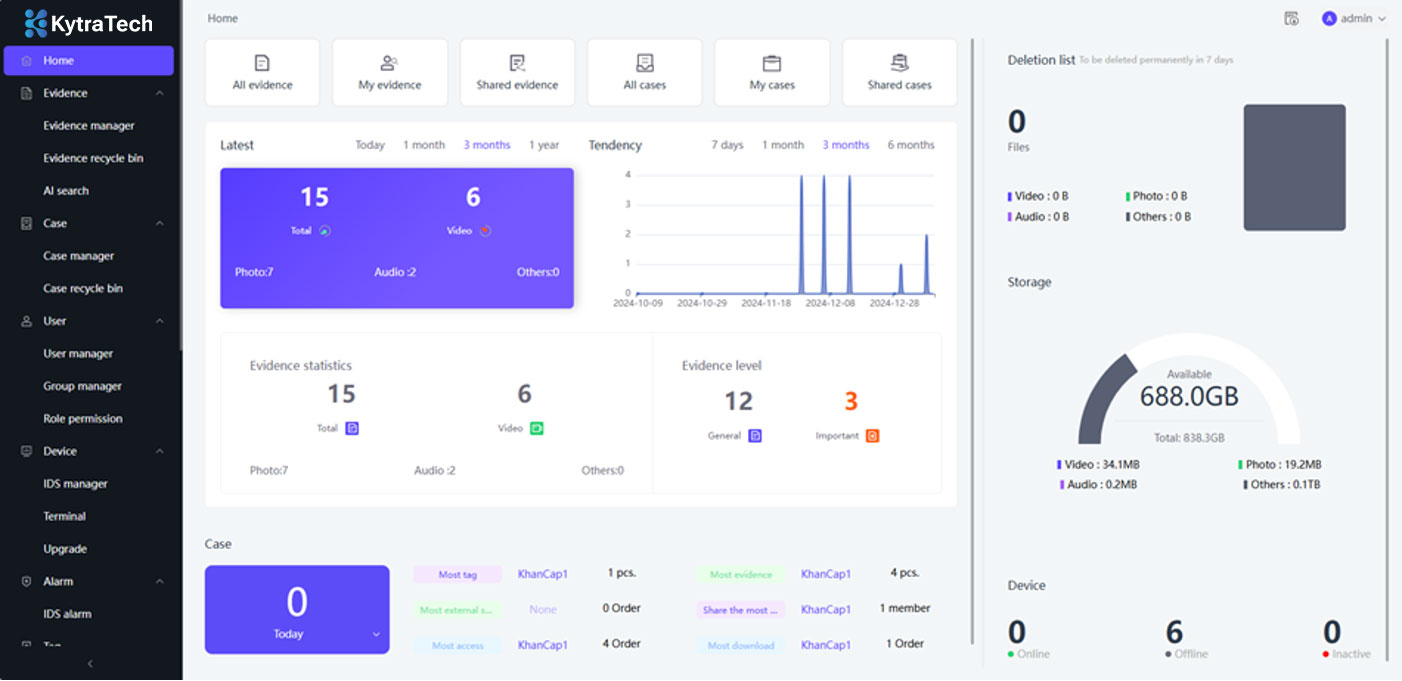Click the purple General evidence level icon
This screenshot has height=681, width=1402.
coord(755,436)
